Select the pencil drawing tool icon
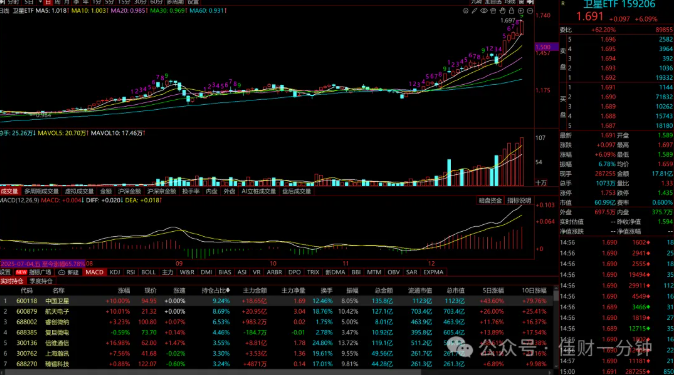This screenshot has width=674, height=375. tap(475, 11)
